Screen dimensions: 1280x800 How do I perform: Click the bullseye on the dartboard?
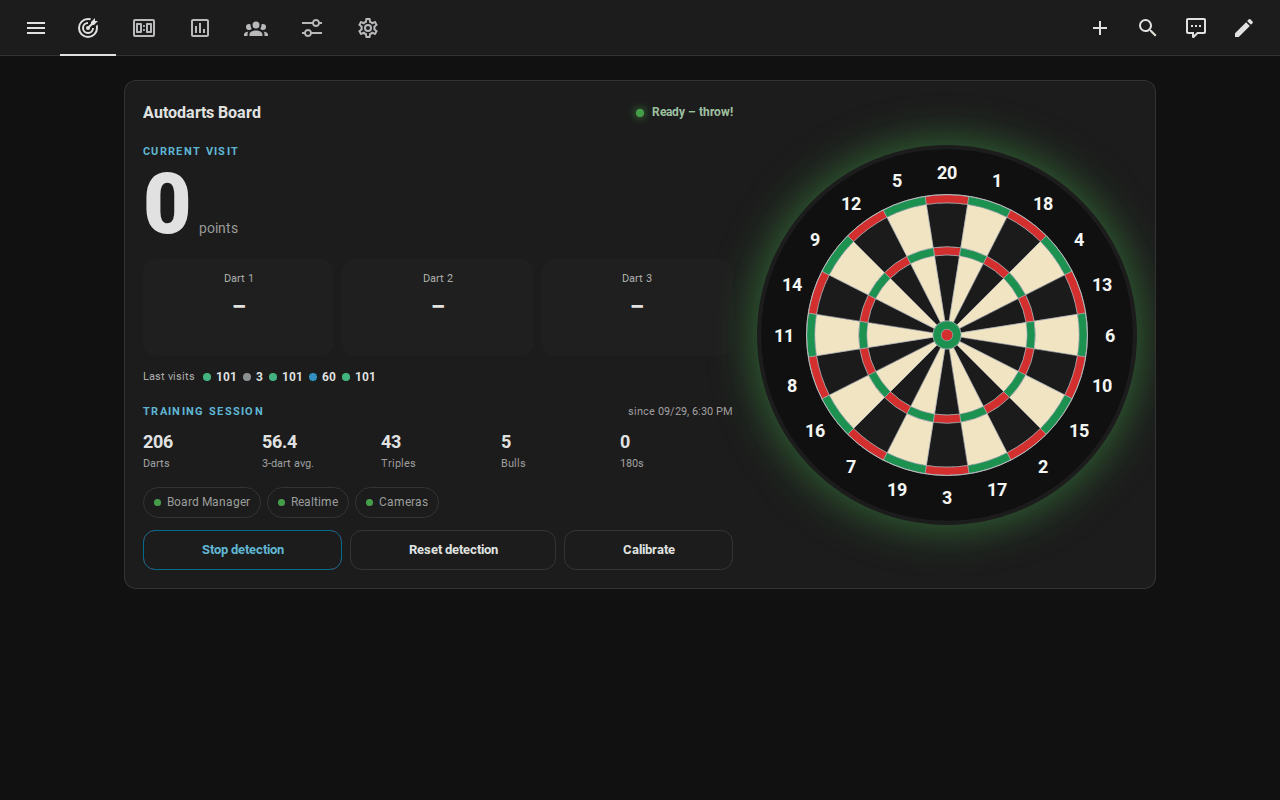pyautogui.click(x=947, y=335)
